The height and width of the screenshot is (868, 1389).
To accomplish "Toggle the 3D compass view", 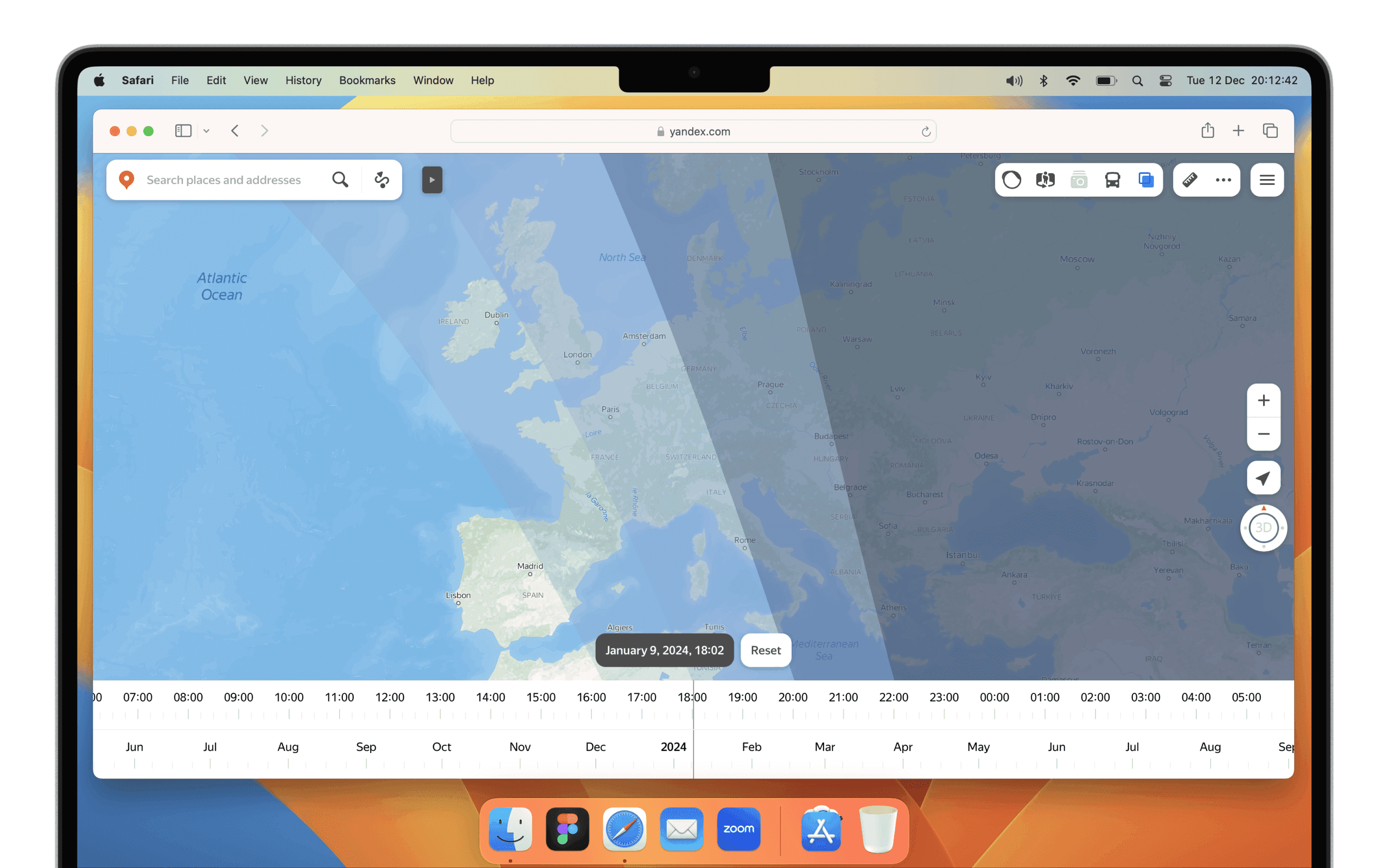I will (x=1263, y=527).
